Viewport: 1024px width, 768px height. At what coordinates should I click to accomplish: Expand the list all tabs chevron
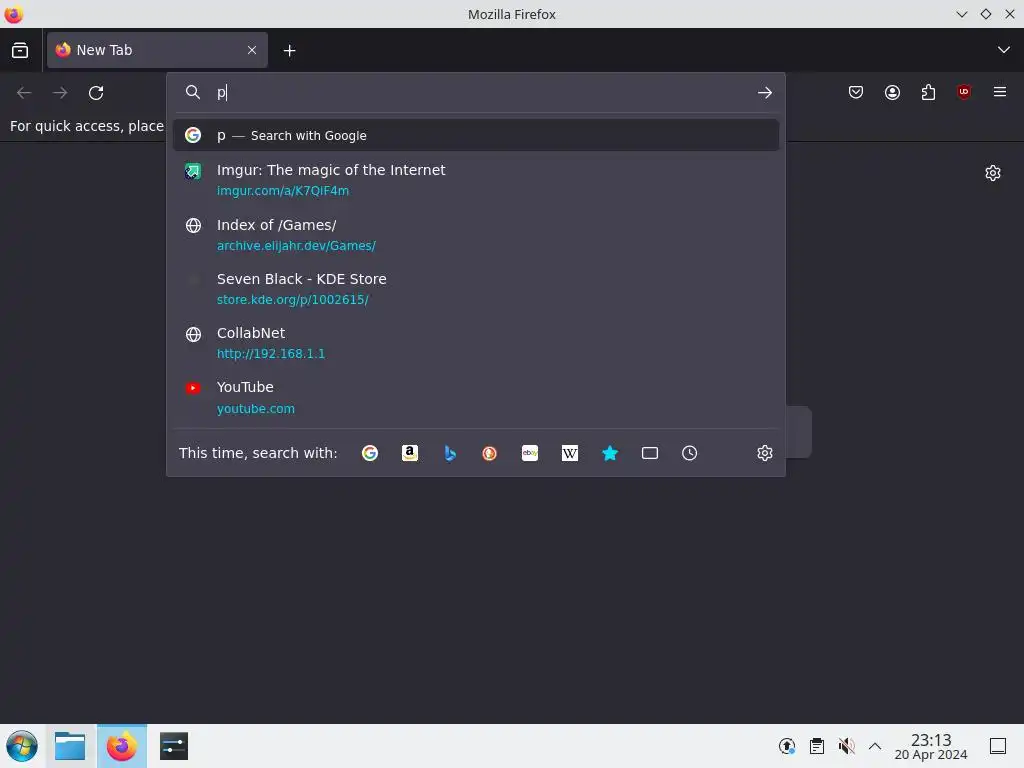tap(1004, 50)
